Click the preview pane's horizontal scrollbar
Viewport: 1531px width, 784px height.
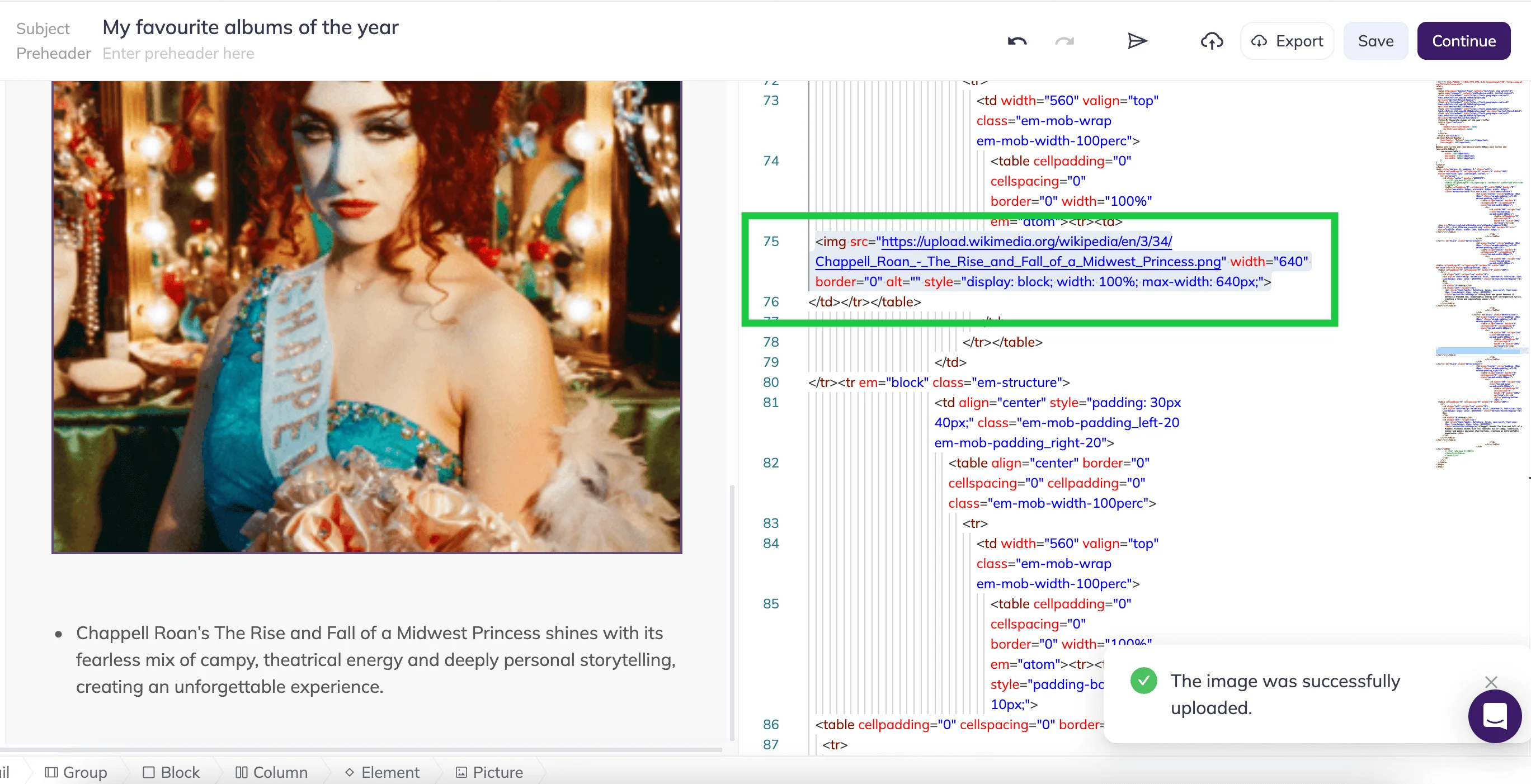[361, 749]
